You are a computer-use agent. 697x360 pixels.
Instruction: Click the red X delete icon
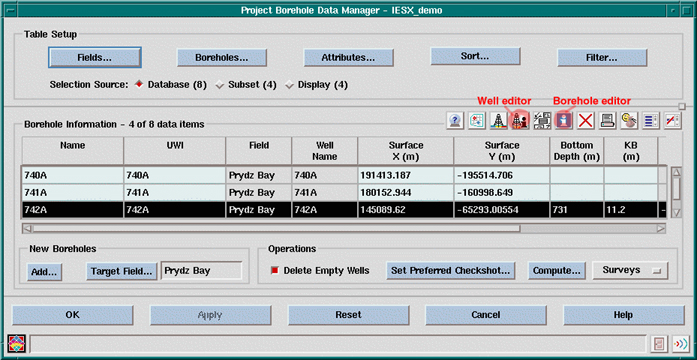click(586, 120)
